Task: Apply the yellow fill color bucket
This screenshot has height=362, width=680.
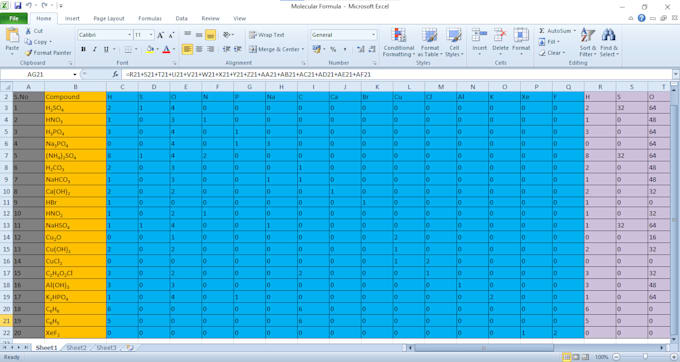Action: tap(150, 49)
